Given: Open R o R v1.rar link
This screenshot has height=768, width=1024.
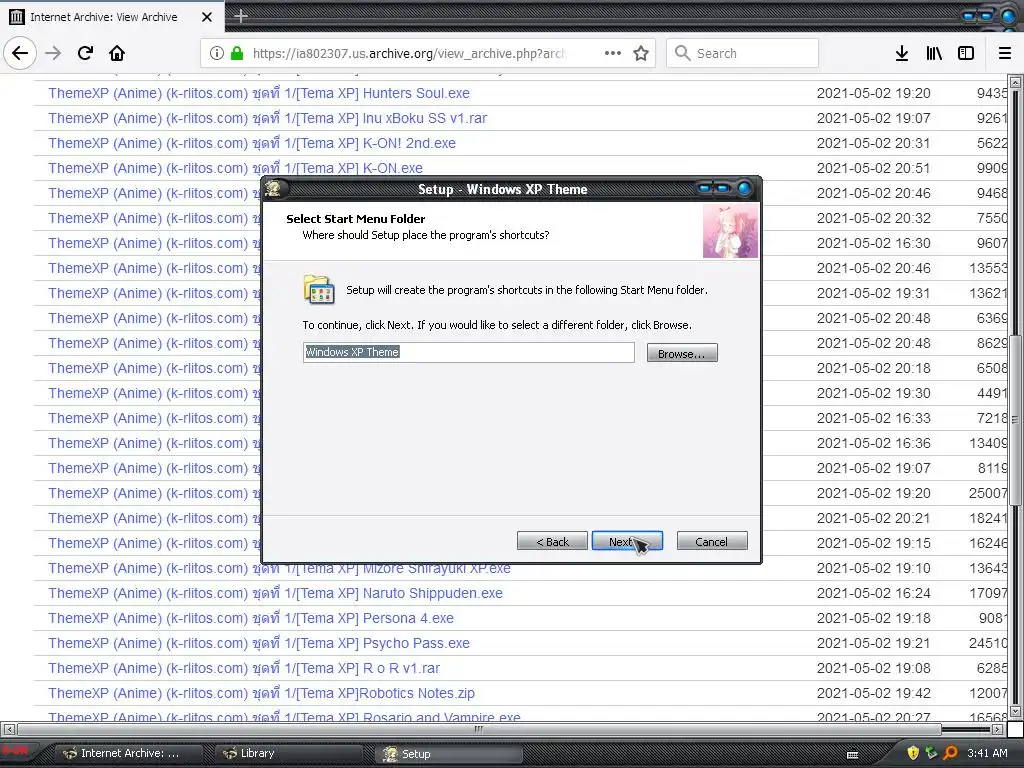Looking at the screenshot, I should 244,668.
